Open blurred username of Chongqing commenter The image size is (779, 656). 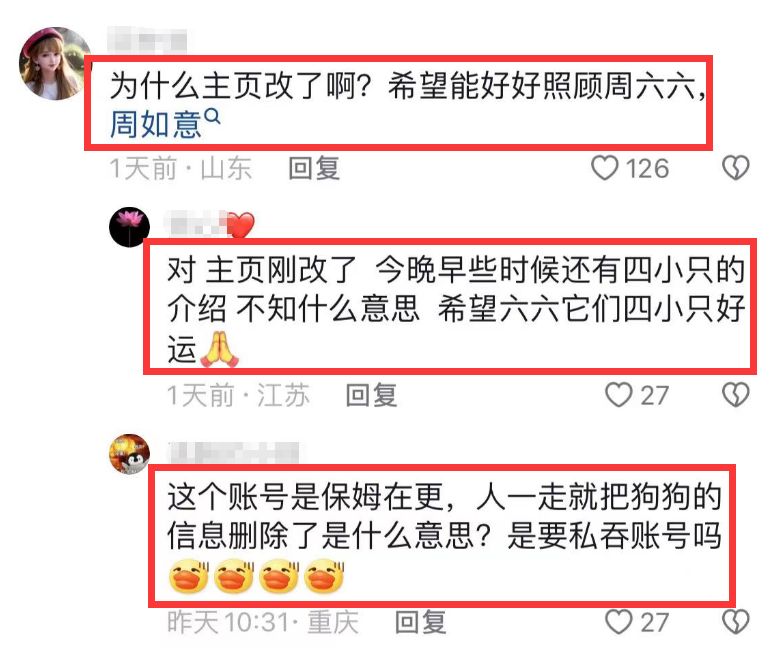tap(234, 451)
